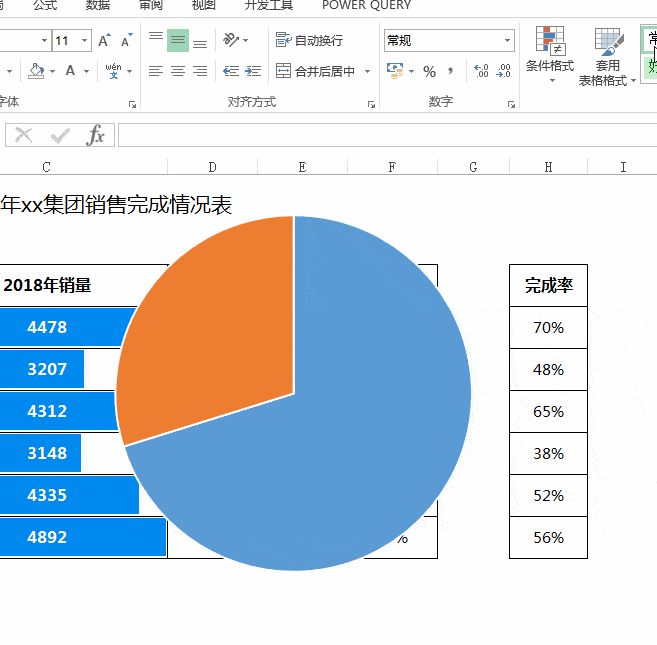The width and height of the screenshot is (657, 645).
Task: Decrease decimal places
Action: (503, 71)
